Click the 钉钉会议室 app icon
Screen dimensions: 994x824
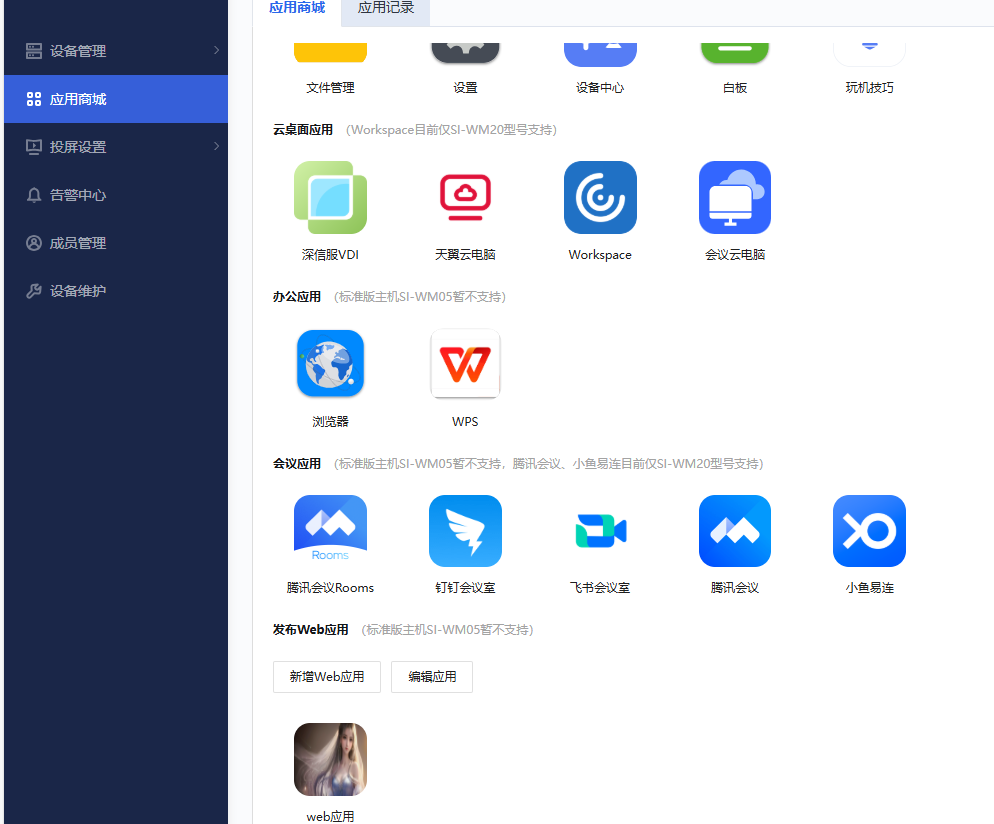465,531
